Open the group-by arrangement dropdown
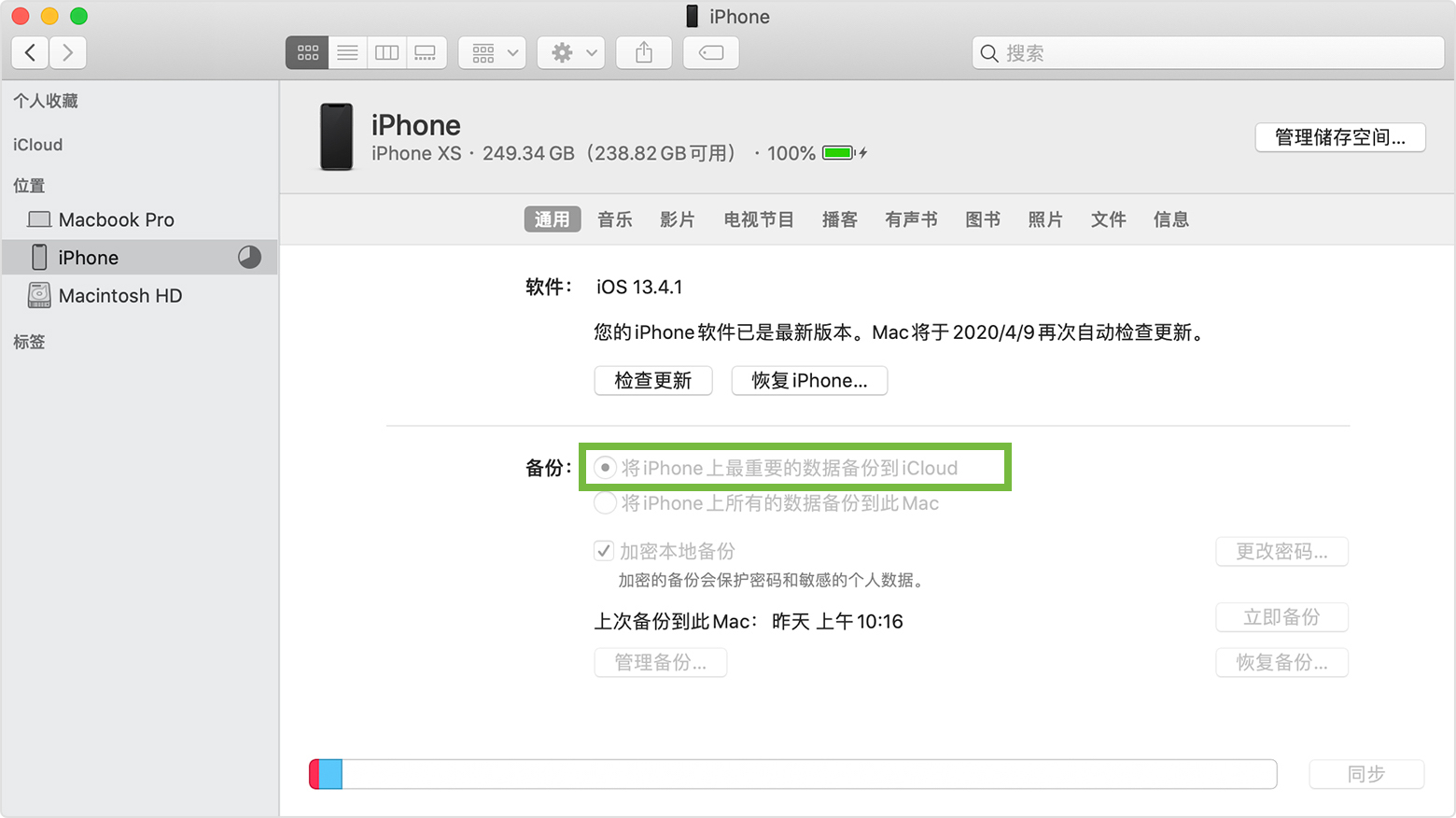The image size is (1456, 818). coord(493,53)
